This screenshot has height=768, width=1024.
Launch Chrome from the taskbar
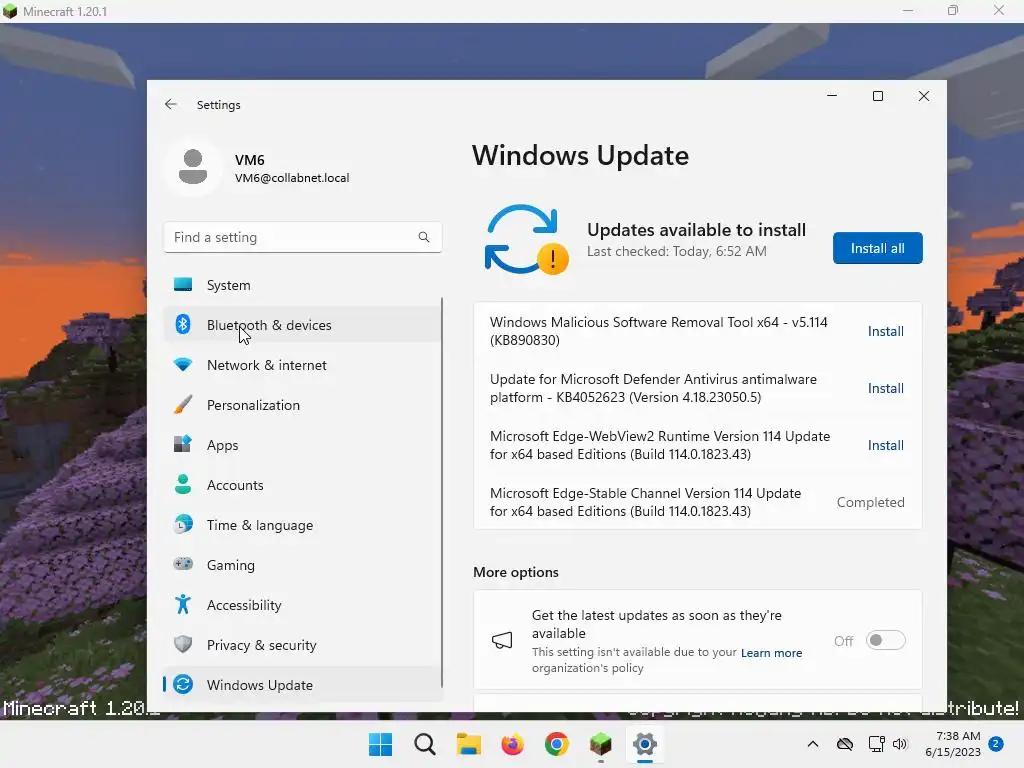click(556, 744)
